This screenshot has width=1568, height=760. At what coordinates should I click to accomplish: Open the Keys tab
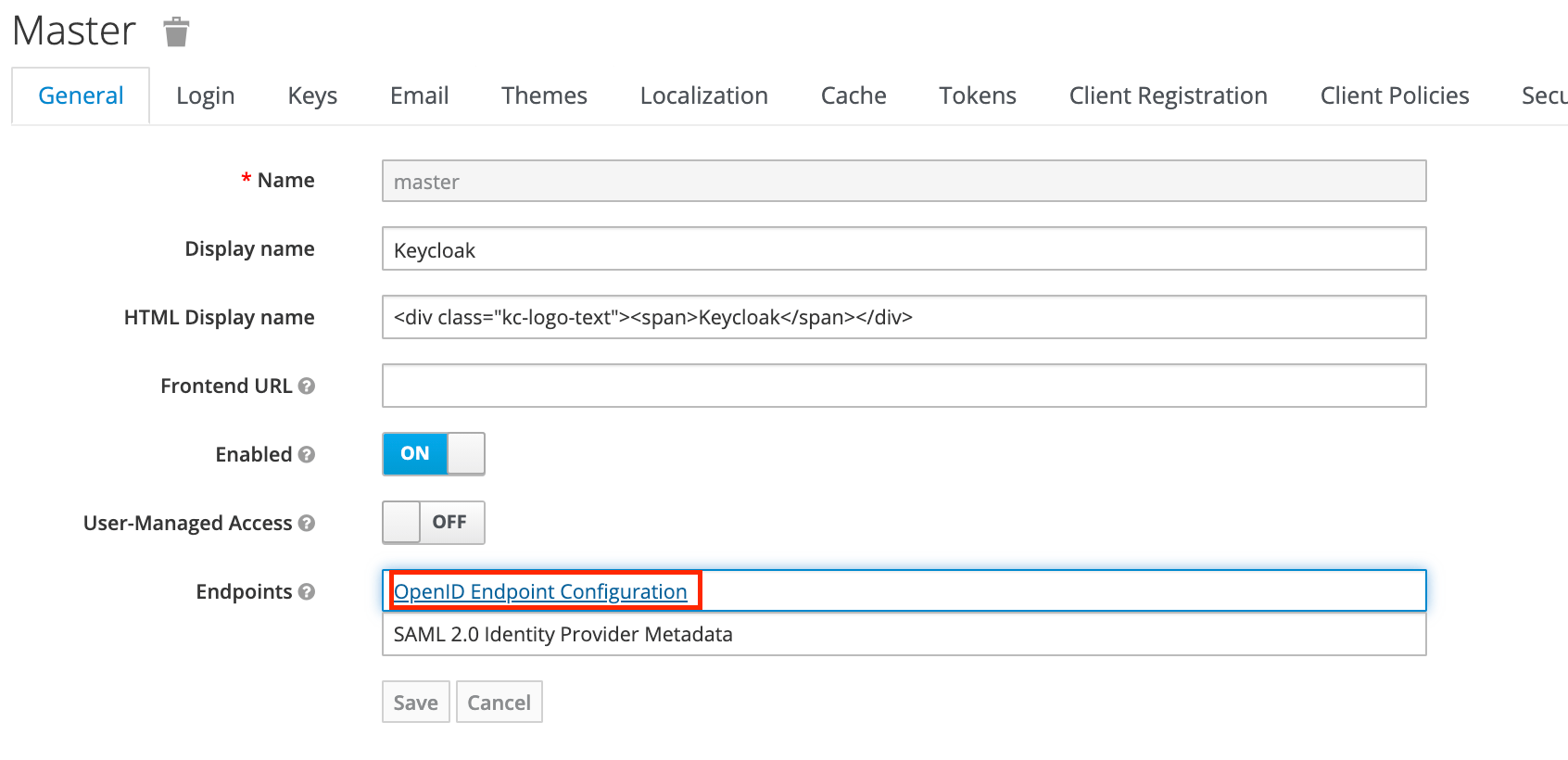tap(312, 95)
